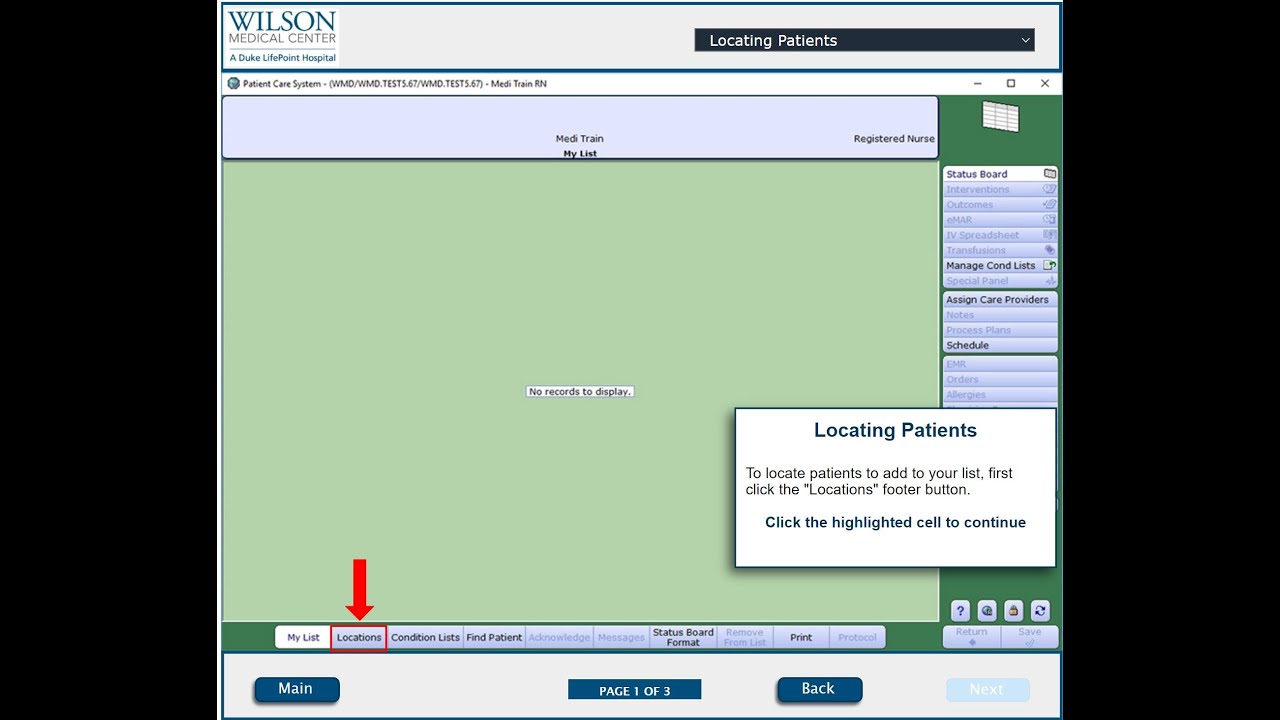Click the Next navigation button
The height and width of the screenshot is (720, 1280).
coord(987,689)
